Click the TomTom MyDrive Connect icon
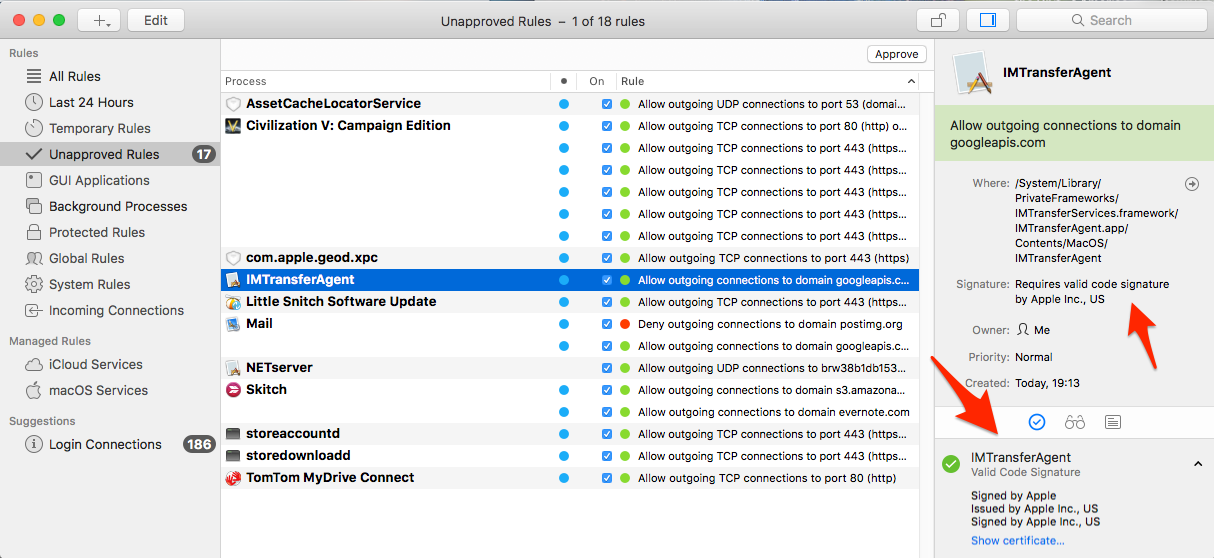 233,478
